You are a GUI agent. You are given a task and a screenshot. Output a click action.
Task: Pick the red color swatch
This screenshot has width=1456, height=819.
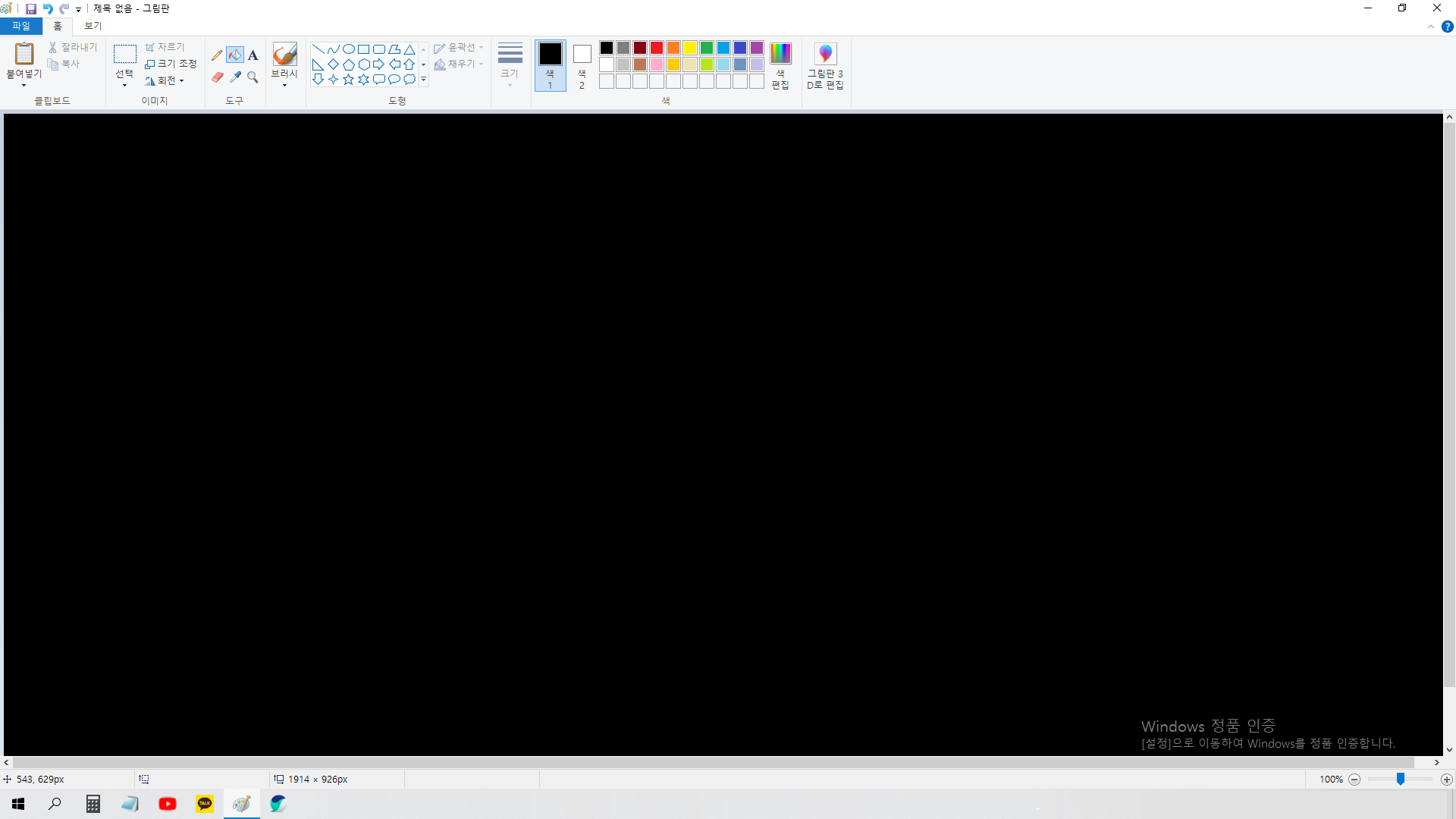[x=657, y=48]
